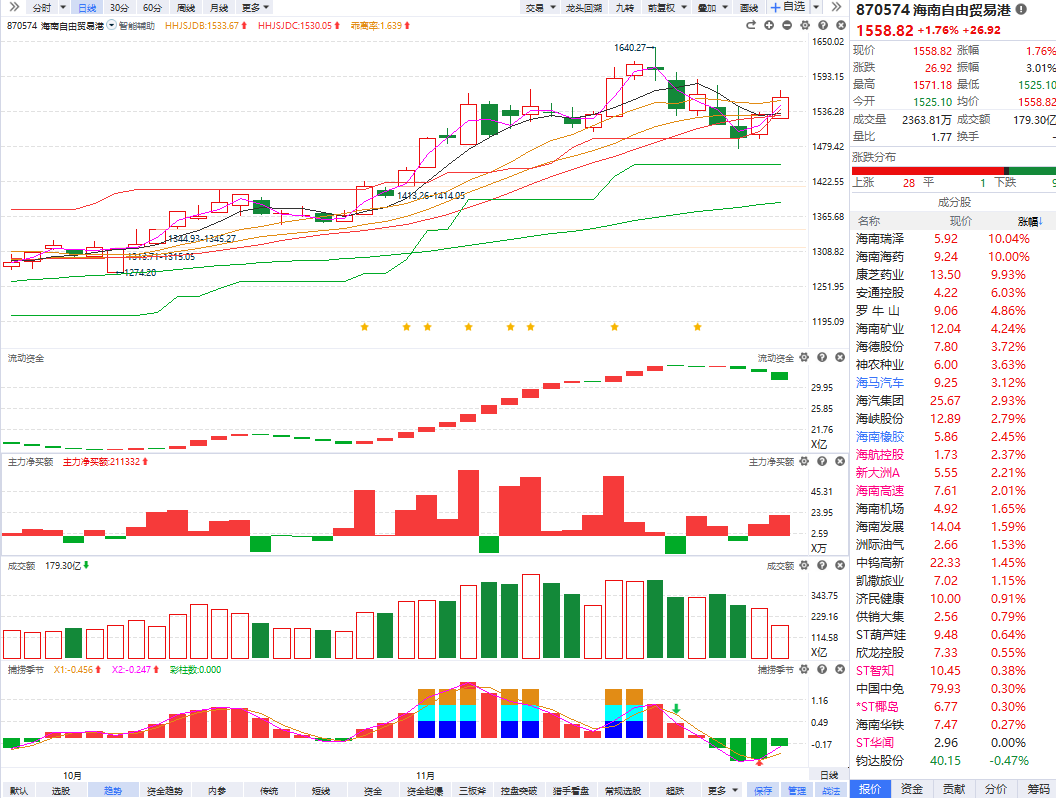Image resolution: width=1056 pixels, height=798 pixels.
Task: Click the info icon beside 海南自由贸易港 title
Action: (1020, 10)
